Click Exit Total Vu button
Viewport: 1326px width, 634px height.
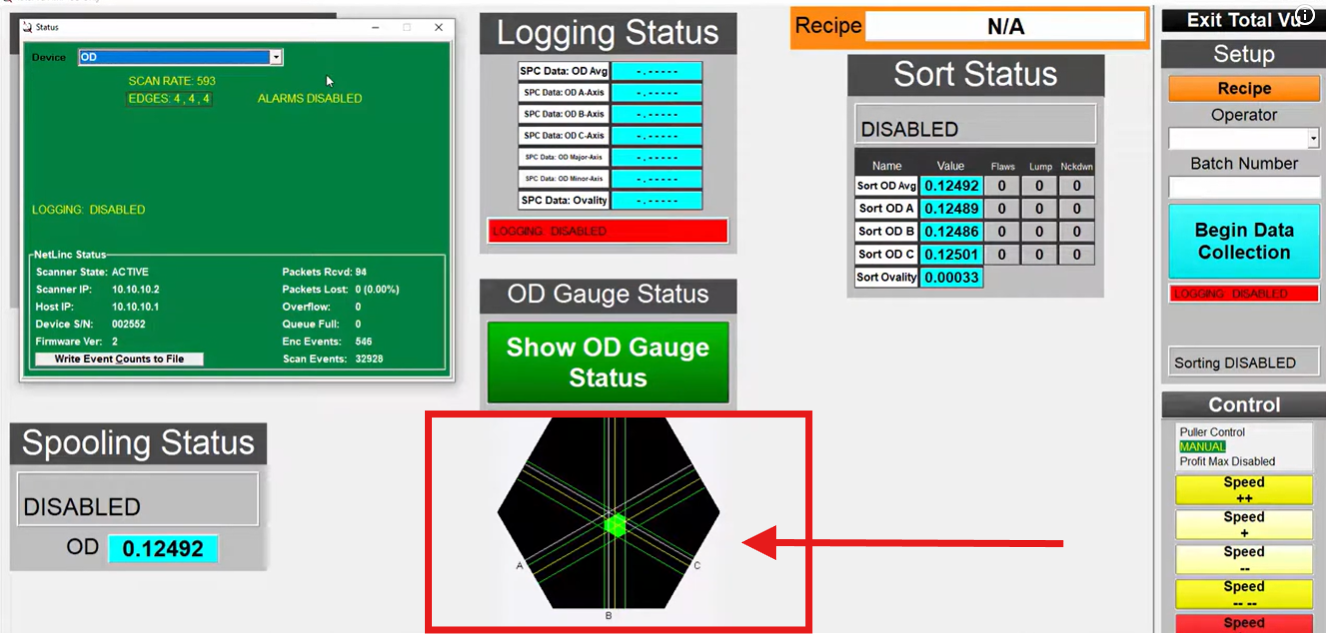pyautogui.click(x=1244, y=20)
